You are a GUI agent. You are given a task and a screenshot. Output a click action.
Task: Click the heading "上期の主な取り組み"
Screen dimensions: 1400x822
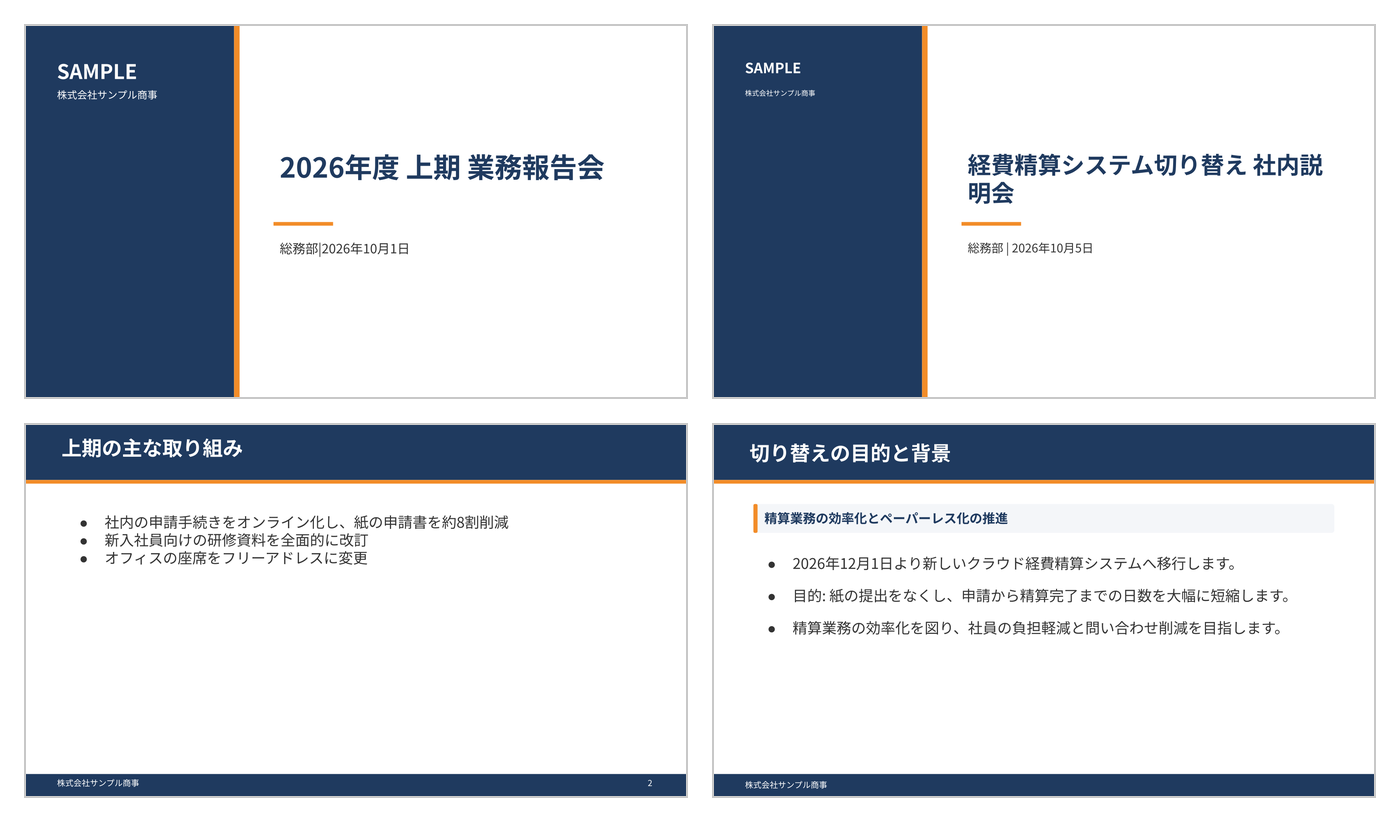click(x=152, y=449)
